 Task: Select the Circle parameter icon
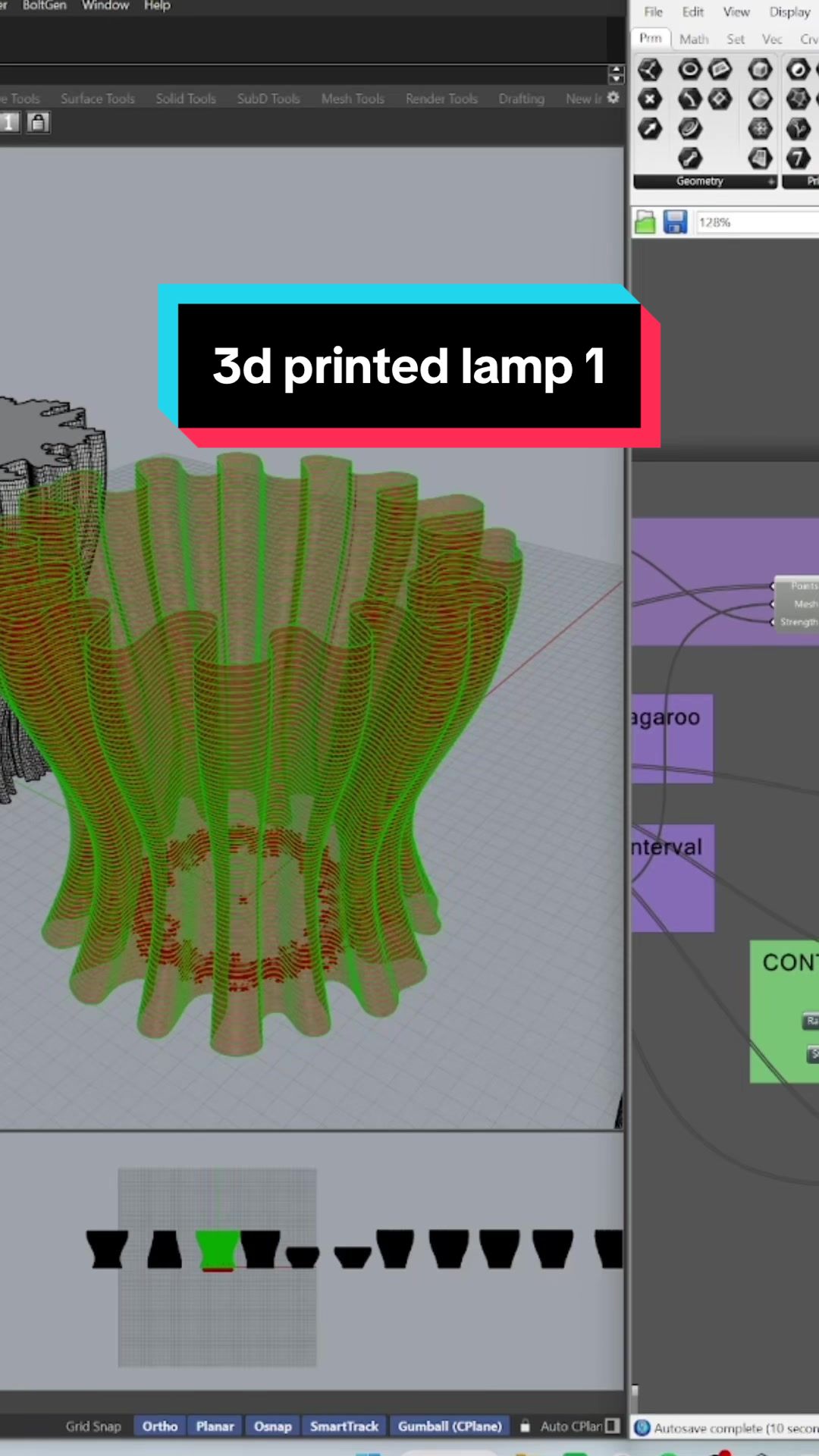[689, 70]
